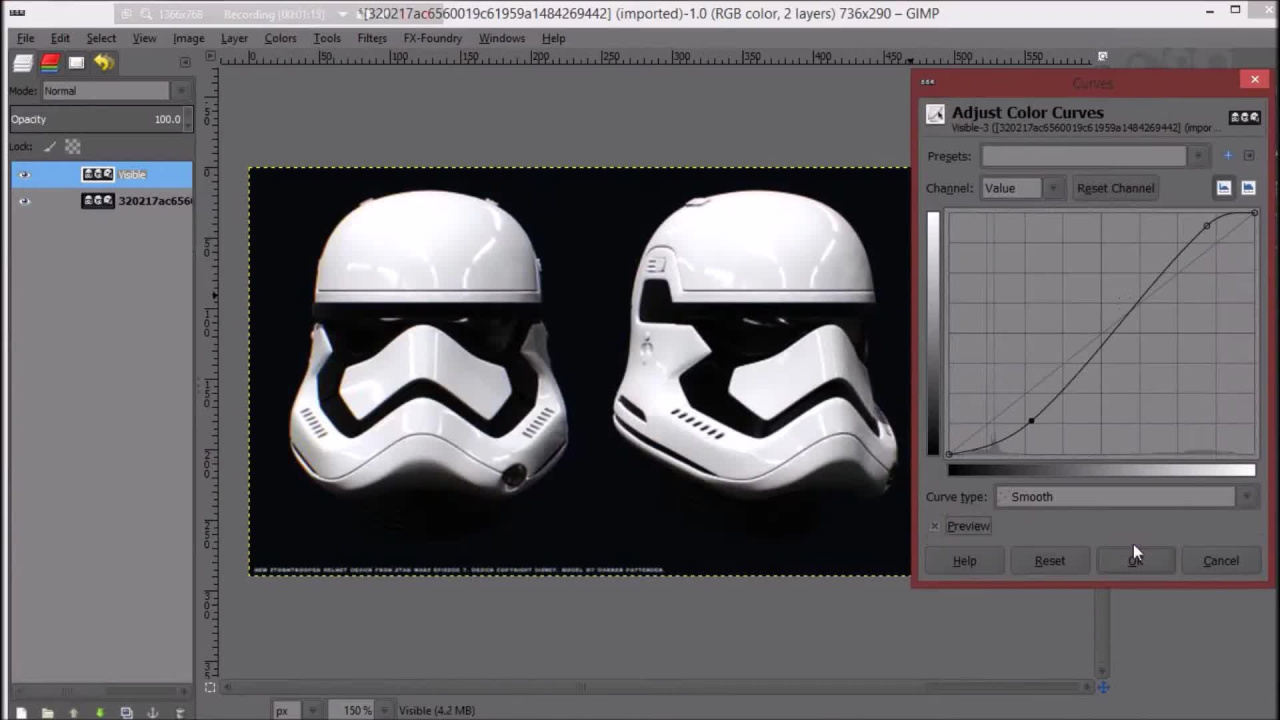Image resolution: width=1280 pixels, height=720 pixels.
Task: Create a new layer
Action: [x=21, y=713]
